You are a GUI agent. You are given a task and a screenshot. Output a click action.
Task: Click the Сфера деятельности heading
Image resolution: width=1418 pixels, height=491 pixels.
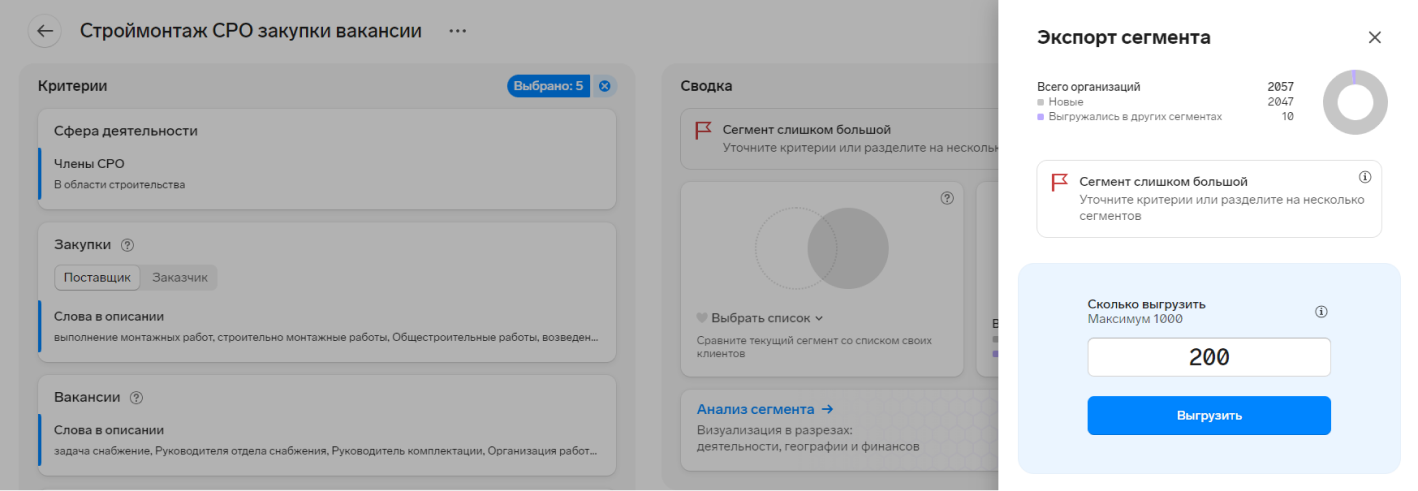tap(126, 131)
